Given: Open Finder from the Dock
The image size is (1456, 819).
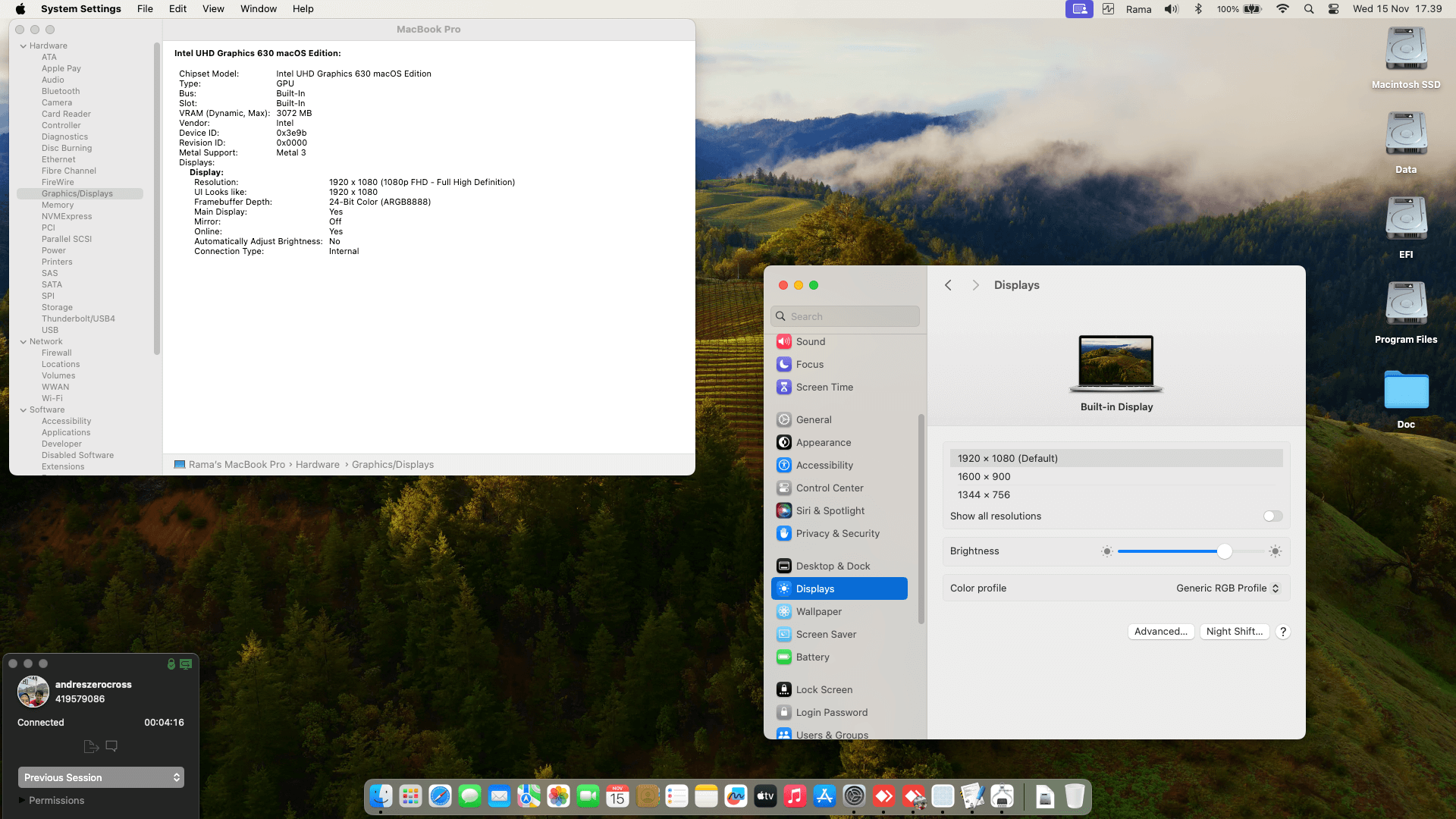Looking at the screenshot, I should click(x=381, y=796).
